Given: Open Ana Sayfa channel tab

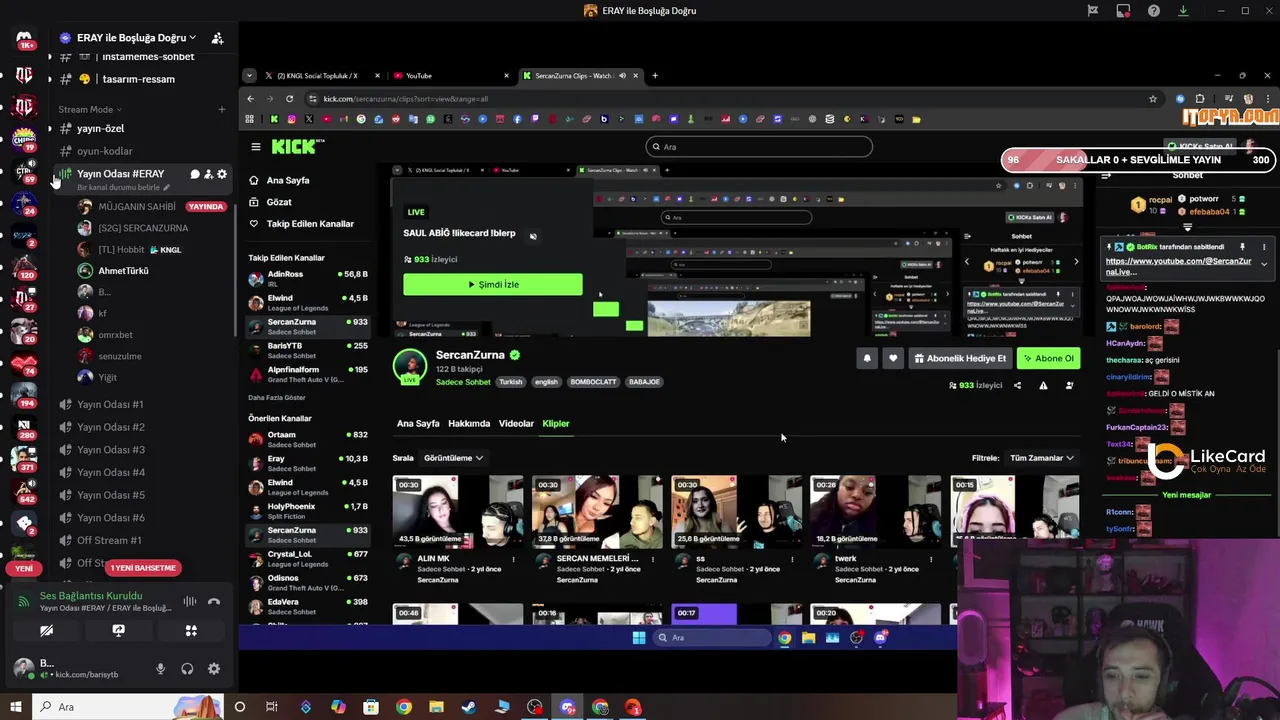Looking at the screenshot, I should pos(418,423).
